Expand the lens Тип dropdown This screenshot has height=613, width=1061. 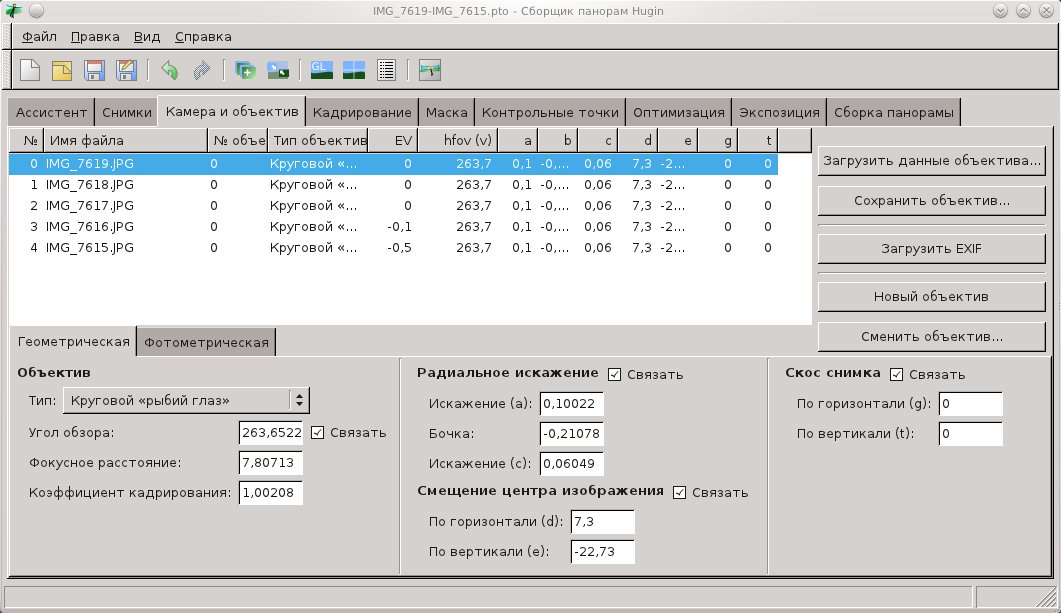[x=186, y=401]
